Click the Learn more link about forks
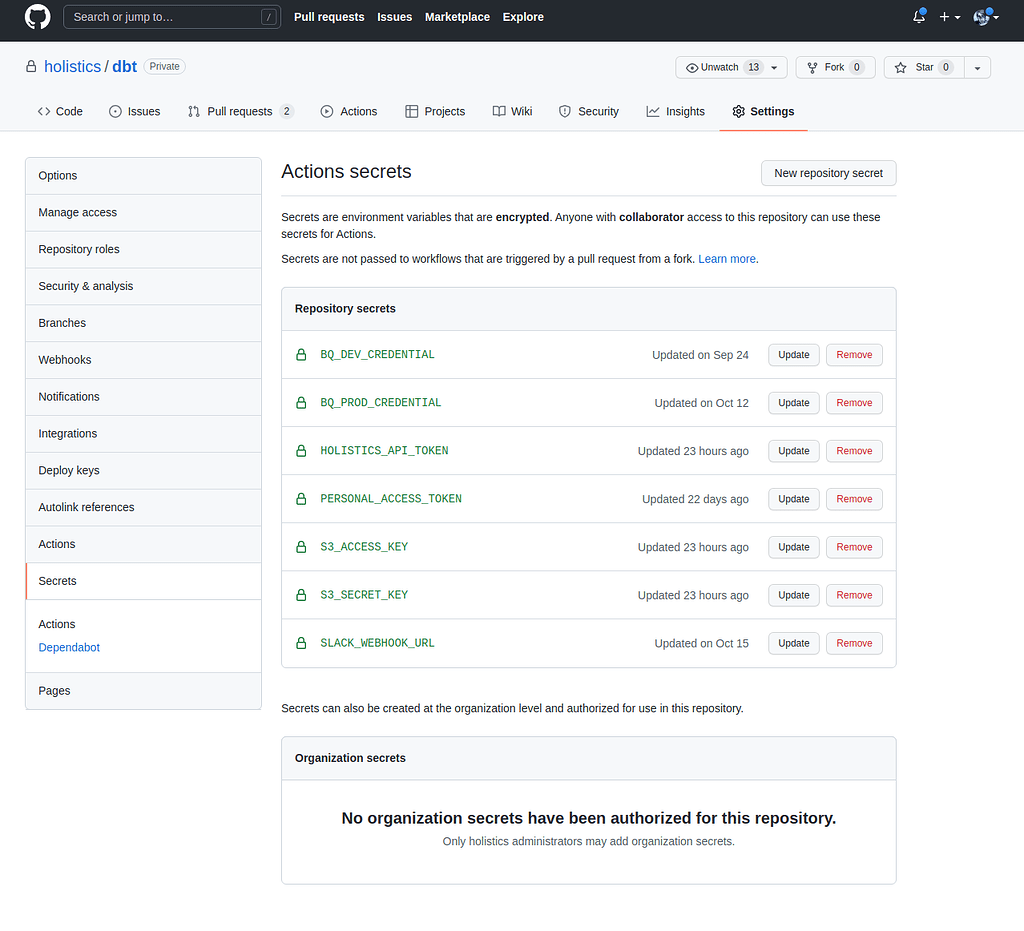1024x931 pixels. click(x=727, y=258)
